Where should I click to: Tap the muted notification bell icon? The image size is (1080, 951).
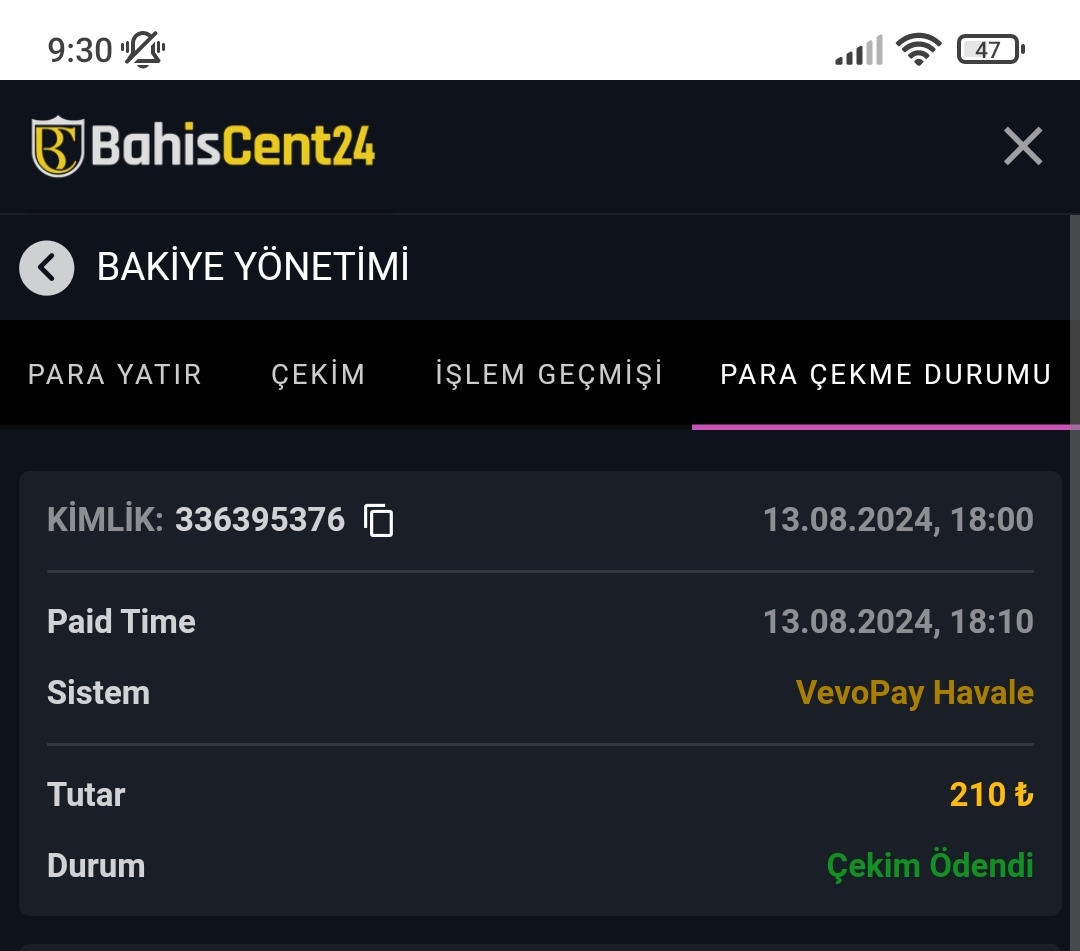144,49
